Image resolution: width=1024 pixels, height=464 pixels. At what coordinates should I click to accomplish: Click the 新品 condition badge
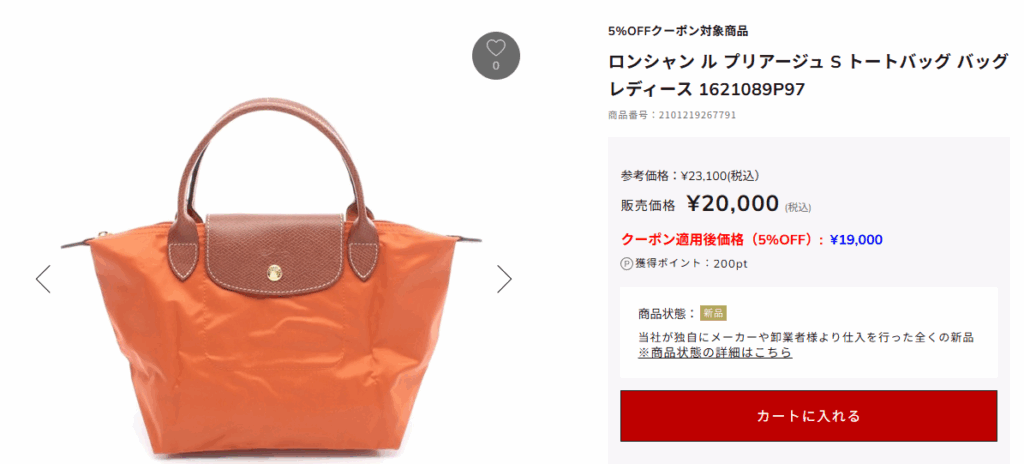(713, 313)
